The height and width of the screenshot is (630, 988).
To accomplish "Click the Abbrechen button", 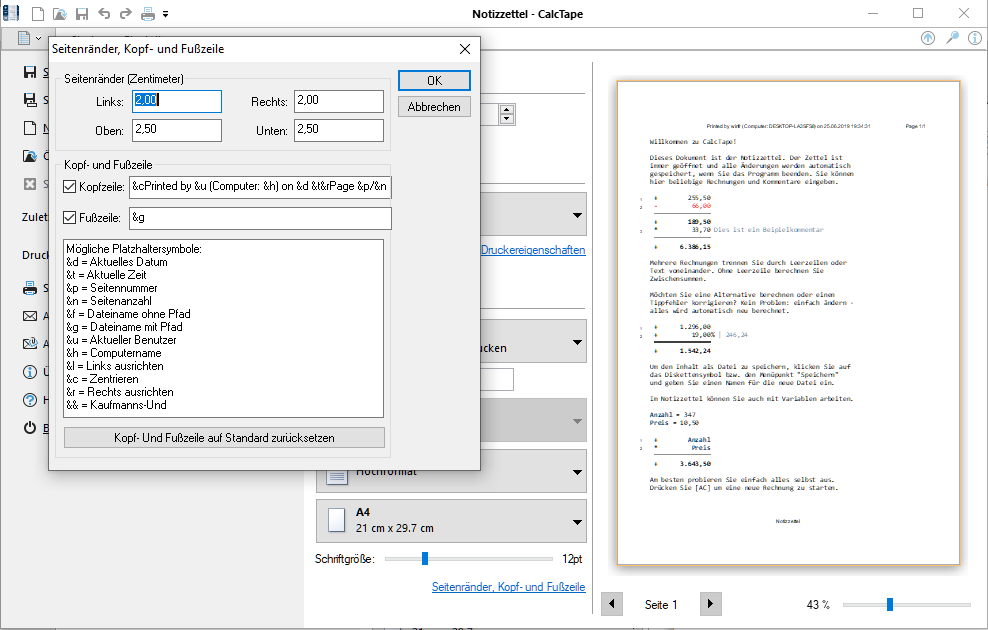I will 434,107.
